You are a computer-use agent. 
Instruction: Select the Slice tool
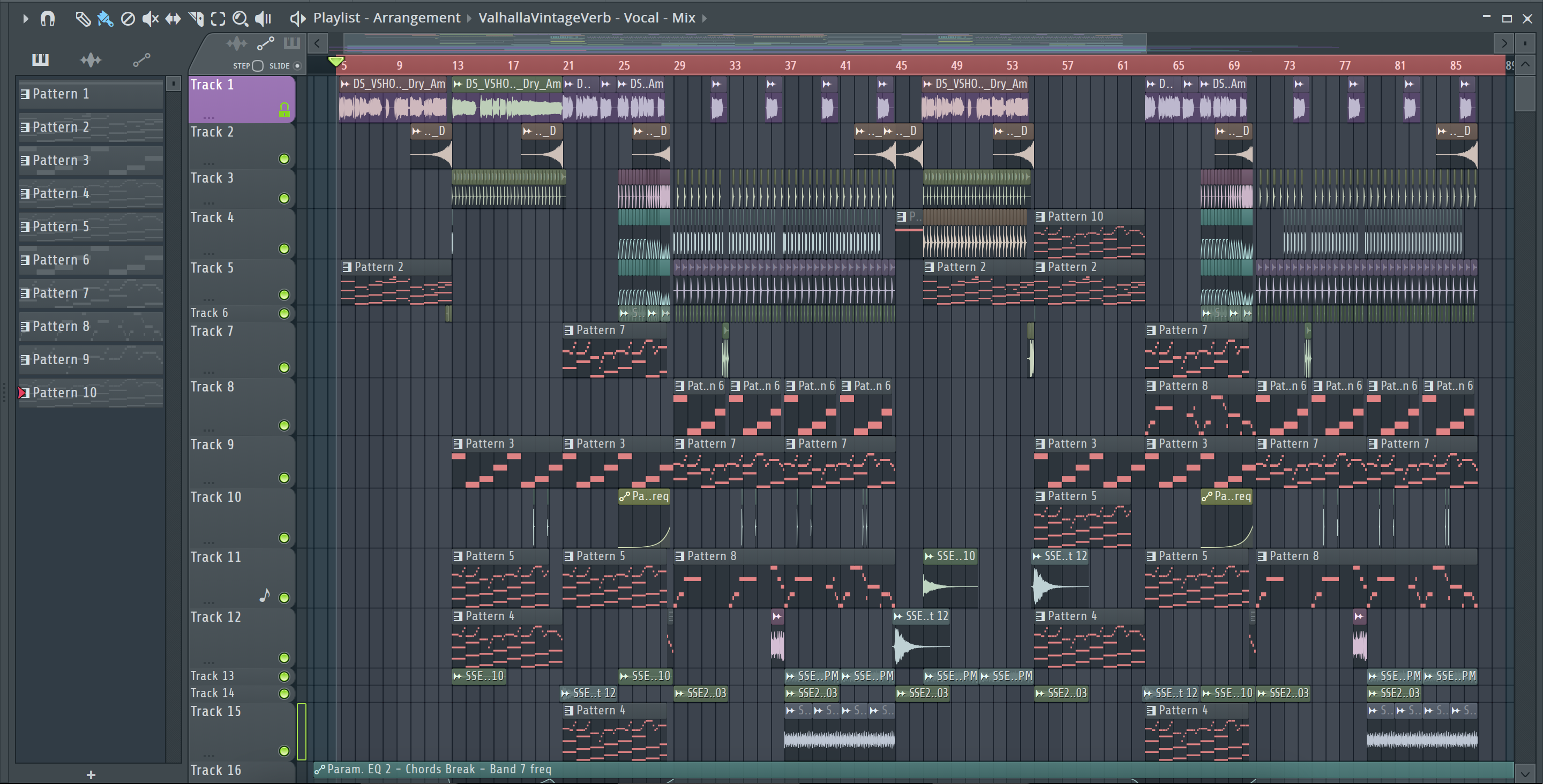click(x=196, y=19)
